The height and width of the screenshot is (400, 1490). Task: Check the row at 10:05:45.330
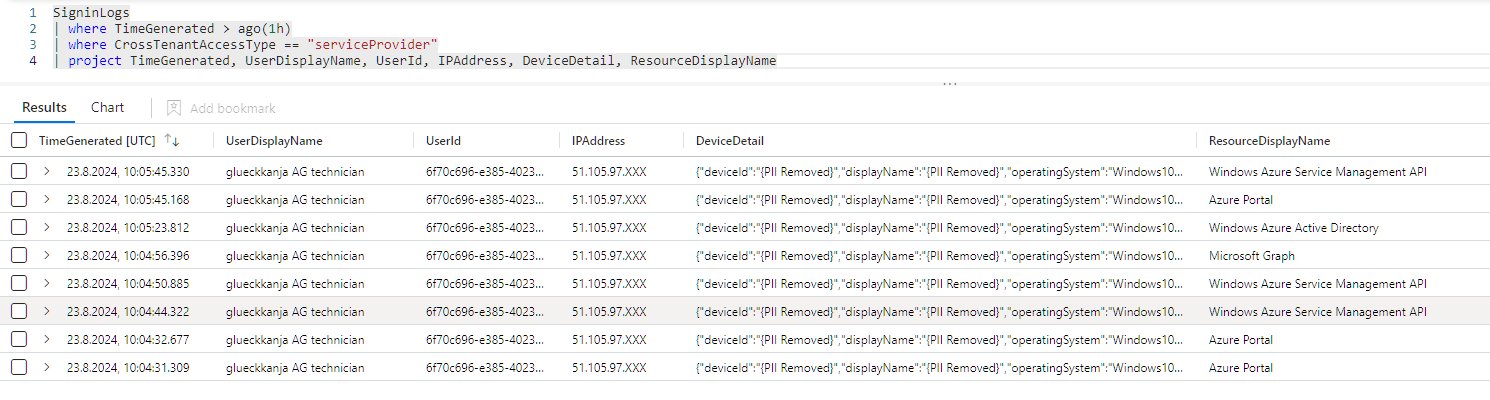19,171
